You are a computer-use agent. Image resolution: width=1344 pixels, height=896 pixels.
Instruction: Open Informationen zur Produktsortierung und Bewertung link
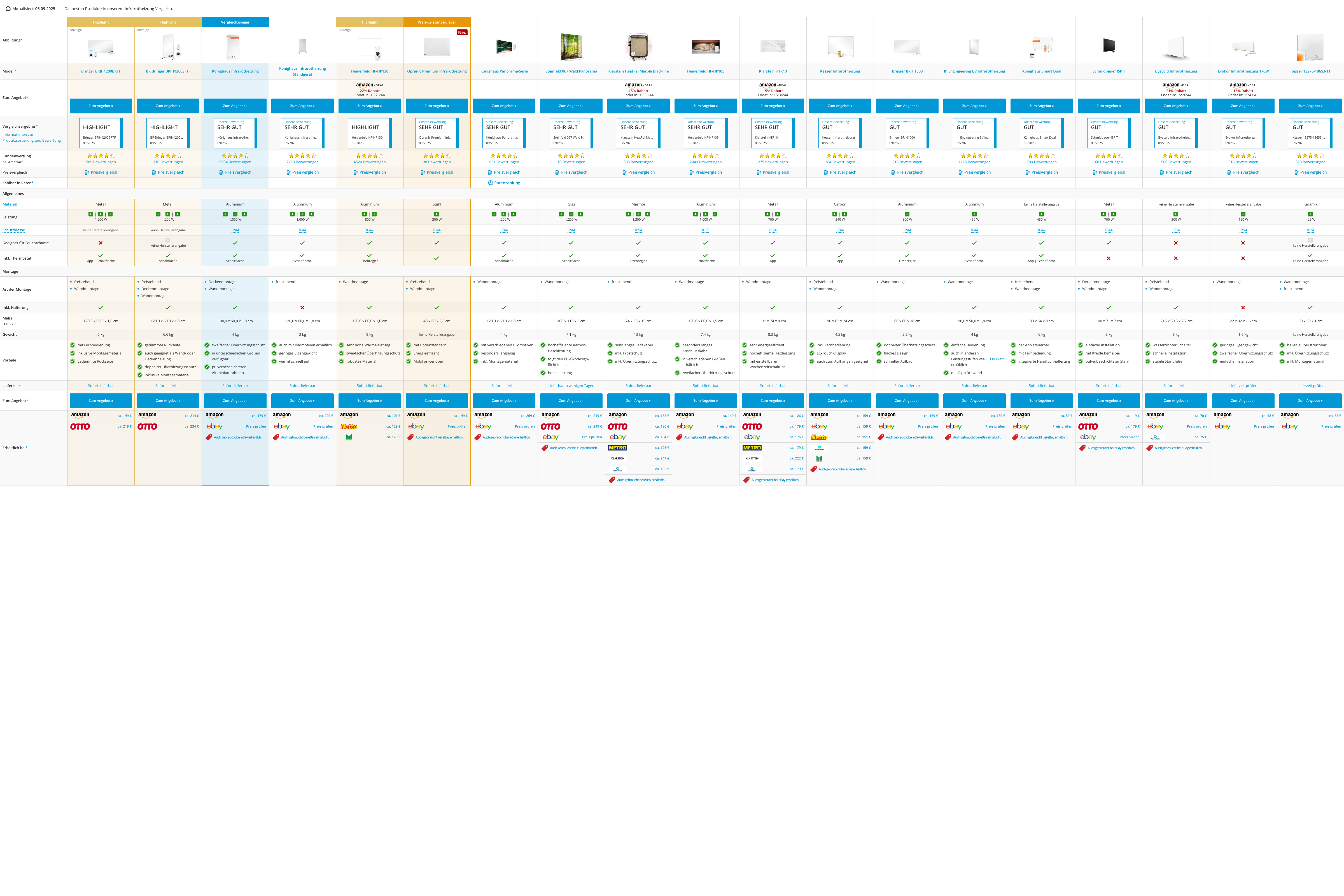click(x=31, y=137)
